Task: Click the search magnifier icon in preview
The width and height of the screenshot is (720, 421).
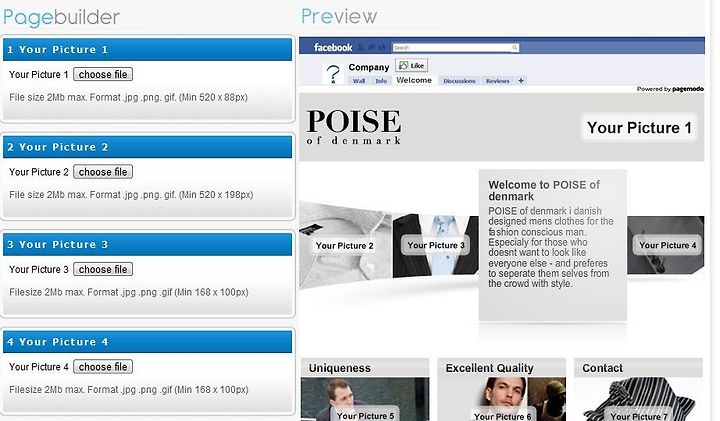Action: 515,47
